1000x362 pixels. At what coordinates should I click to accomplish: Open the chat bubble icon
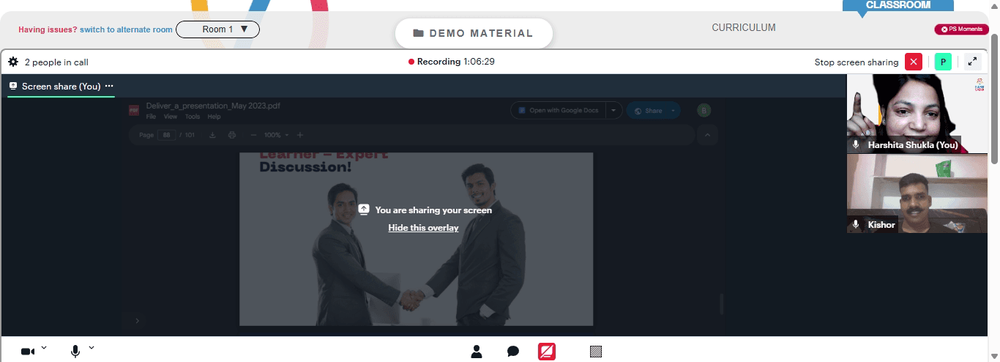pos(513,351)
